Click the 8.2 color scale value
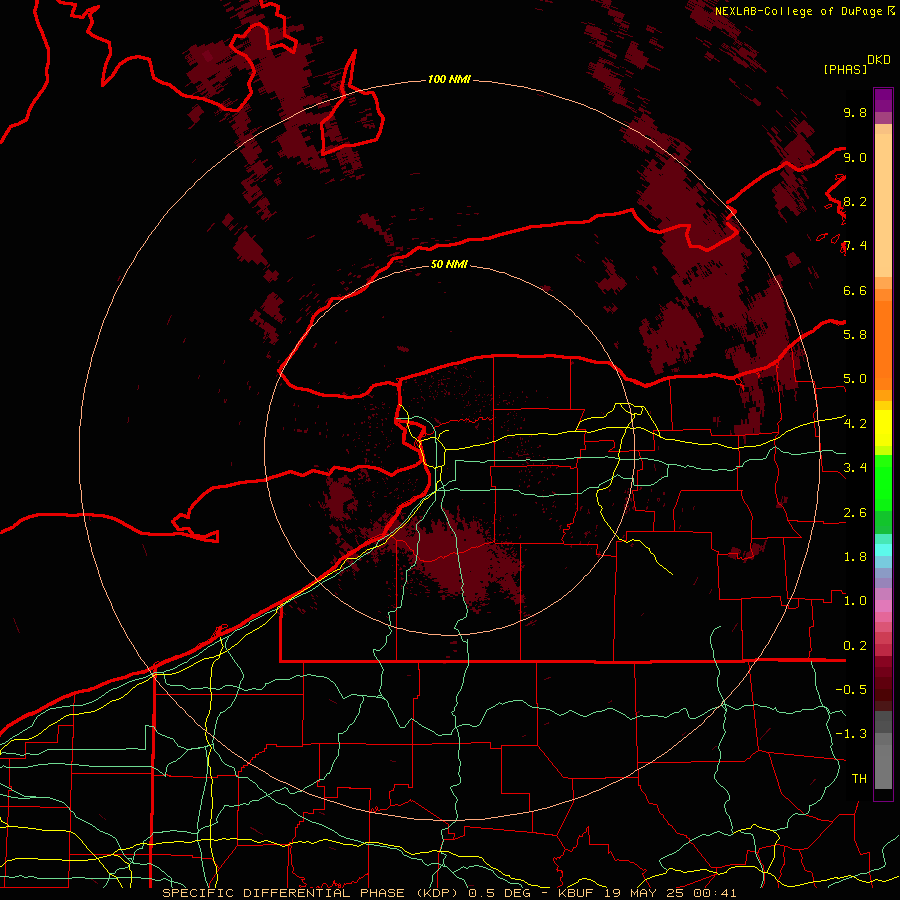 (855, 201)
